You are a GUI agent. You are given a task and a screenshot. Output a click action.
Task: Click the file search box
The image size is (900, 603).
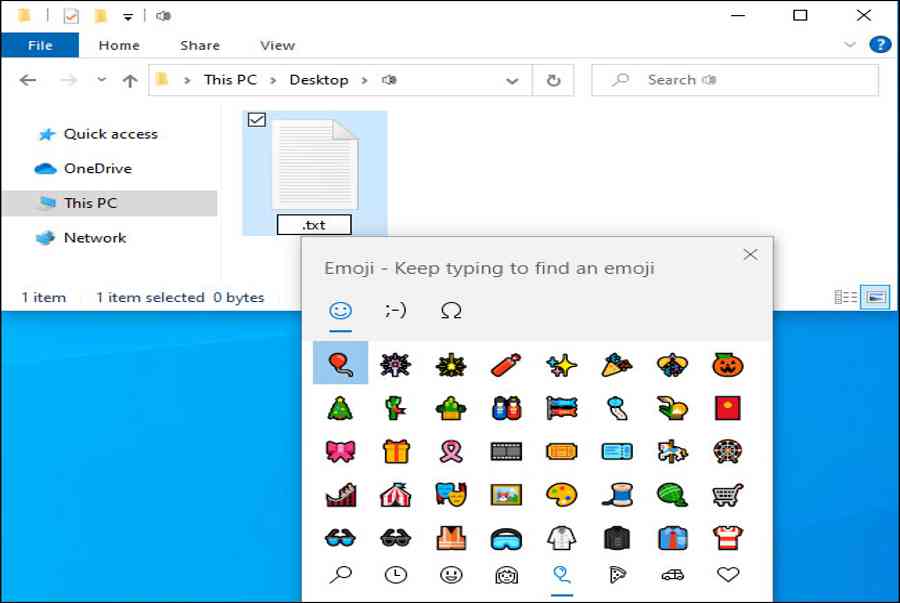tap(735, 80)
